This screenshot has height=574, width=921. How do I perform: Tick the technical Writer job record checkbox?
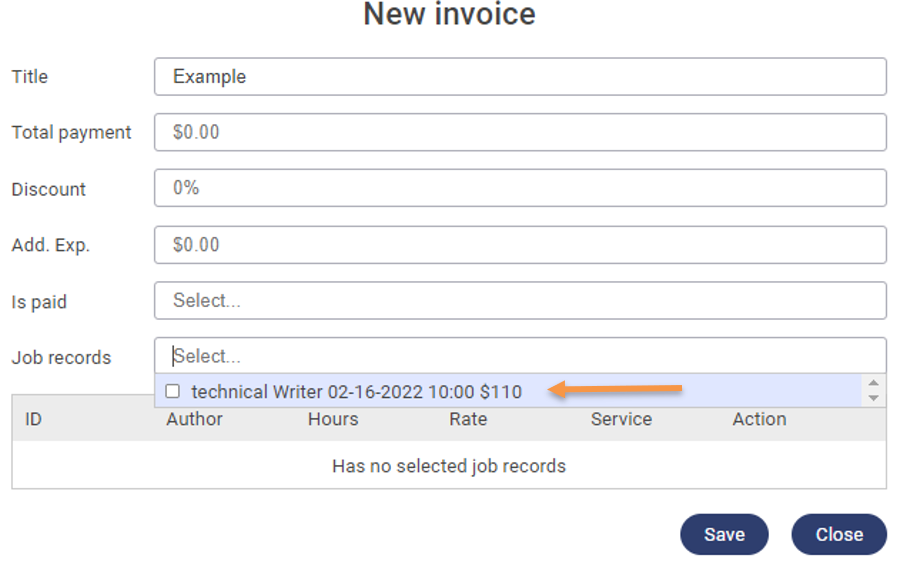pos(173,391)
